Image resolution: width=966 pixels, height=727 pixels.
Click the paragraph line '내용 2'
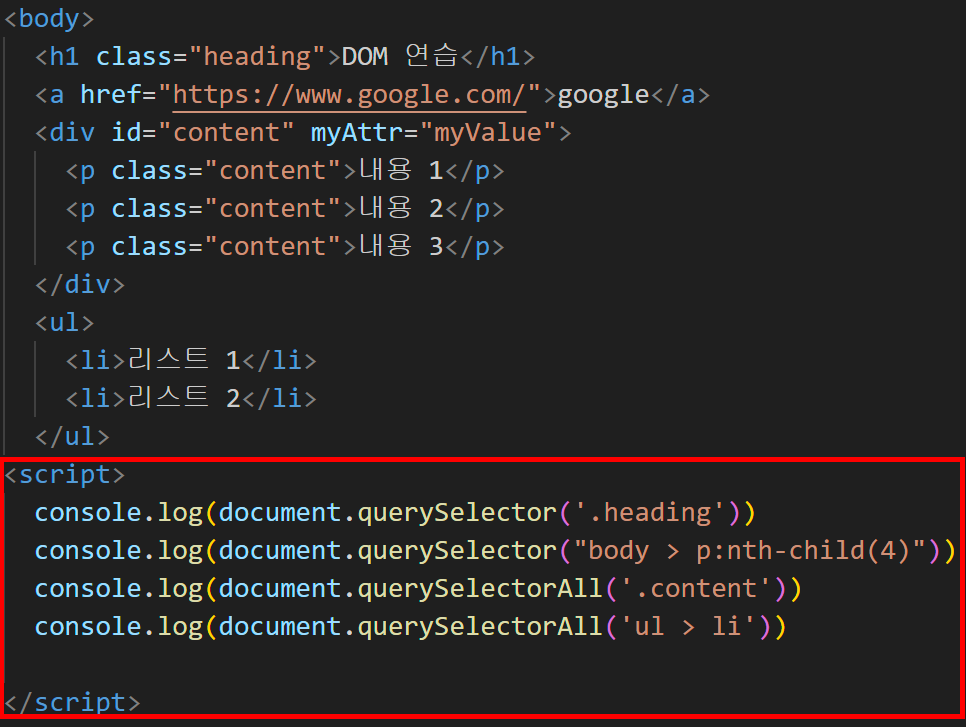pos(285,209)
